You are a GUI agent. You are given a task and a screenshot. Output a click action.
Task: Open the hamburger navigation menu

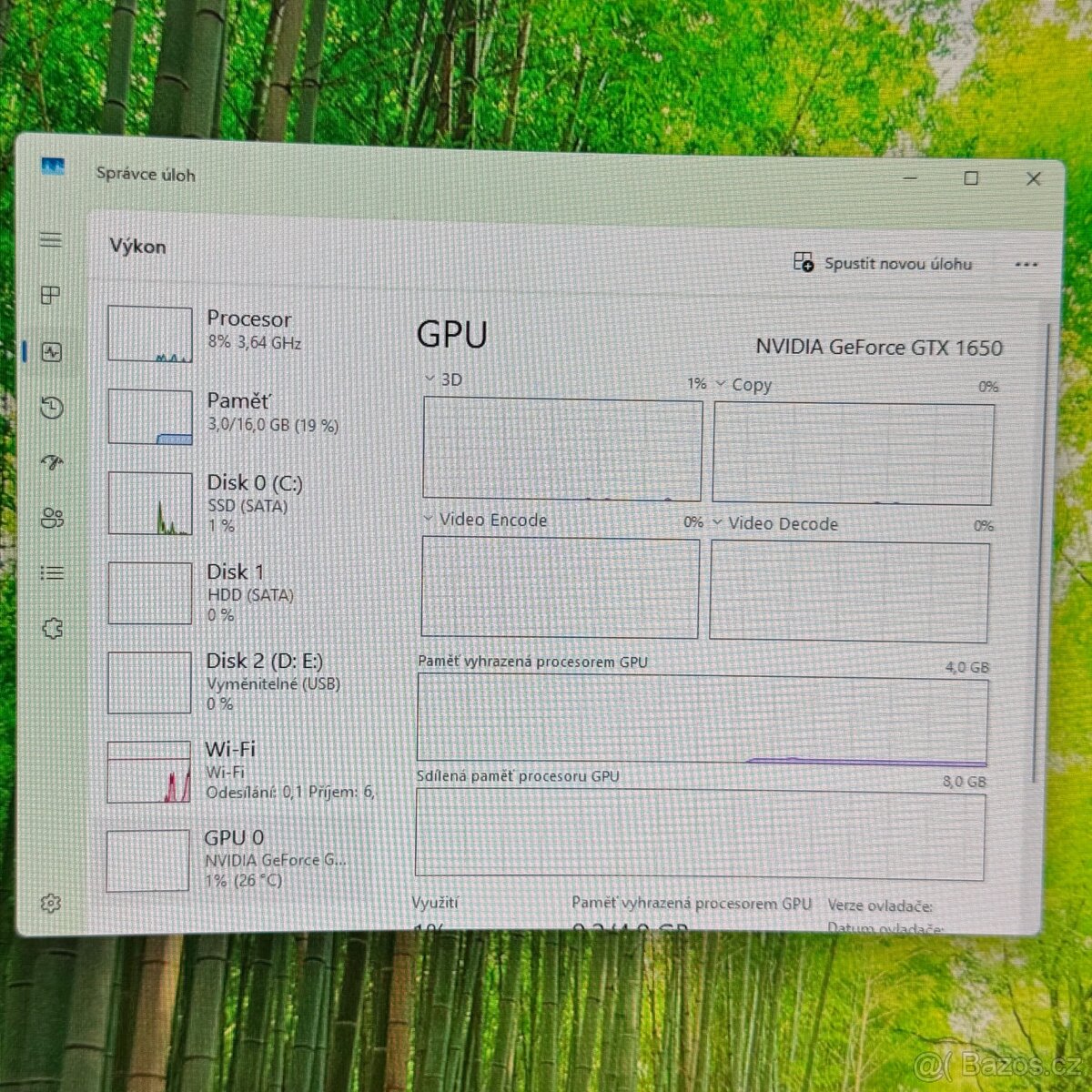click(51, 240)
